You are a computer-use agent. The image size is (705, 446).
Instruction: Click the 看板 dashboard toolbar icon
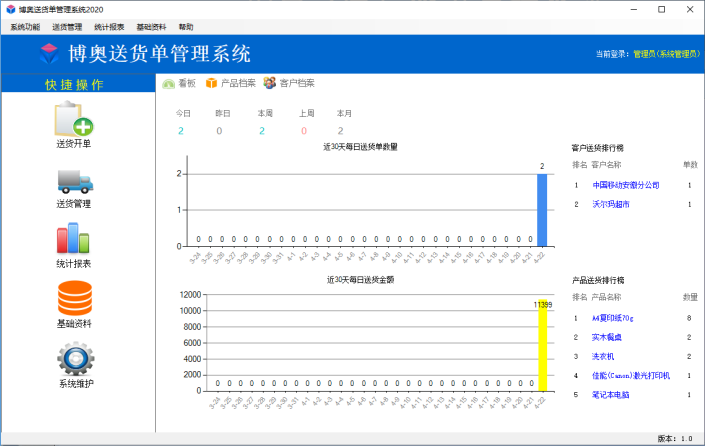pyautogui.click(x=169, y=84)
